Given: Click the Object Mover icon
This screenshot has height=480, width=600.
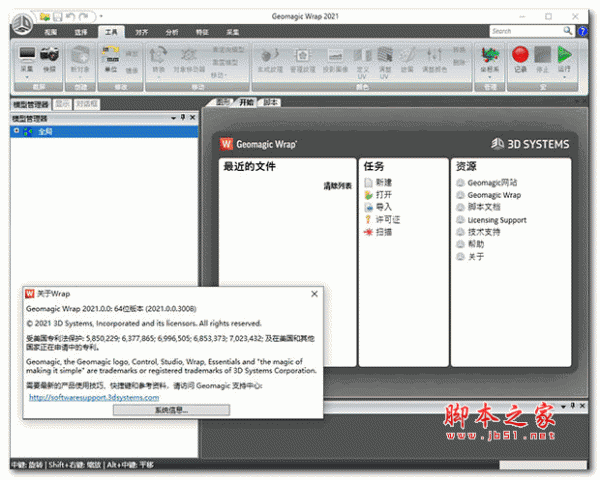Looking at the screenshot, I should pyautogui.click(x=189, y=55).
